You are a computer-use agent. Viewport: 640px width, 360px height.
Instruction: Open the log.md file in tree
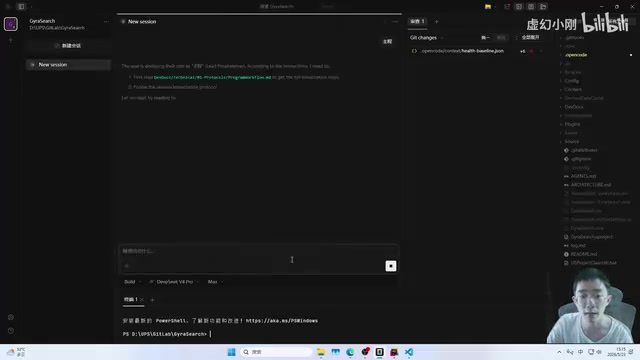click(578, 245)
